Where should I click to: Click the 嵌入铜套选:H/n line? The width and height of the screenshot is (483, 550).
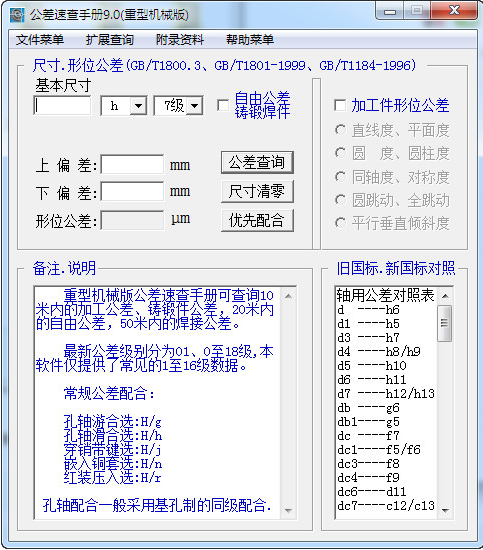tap(113, 464)
